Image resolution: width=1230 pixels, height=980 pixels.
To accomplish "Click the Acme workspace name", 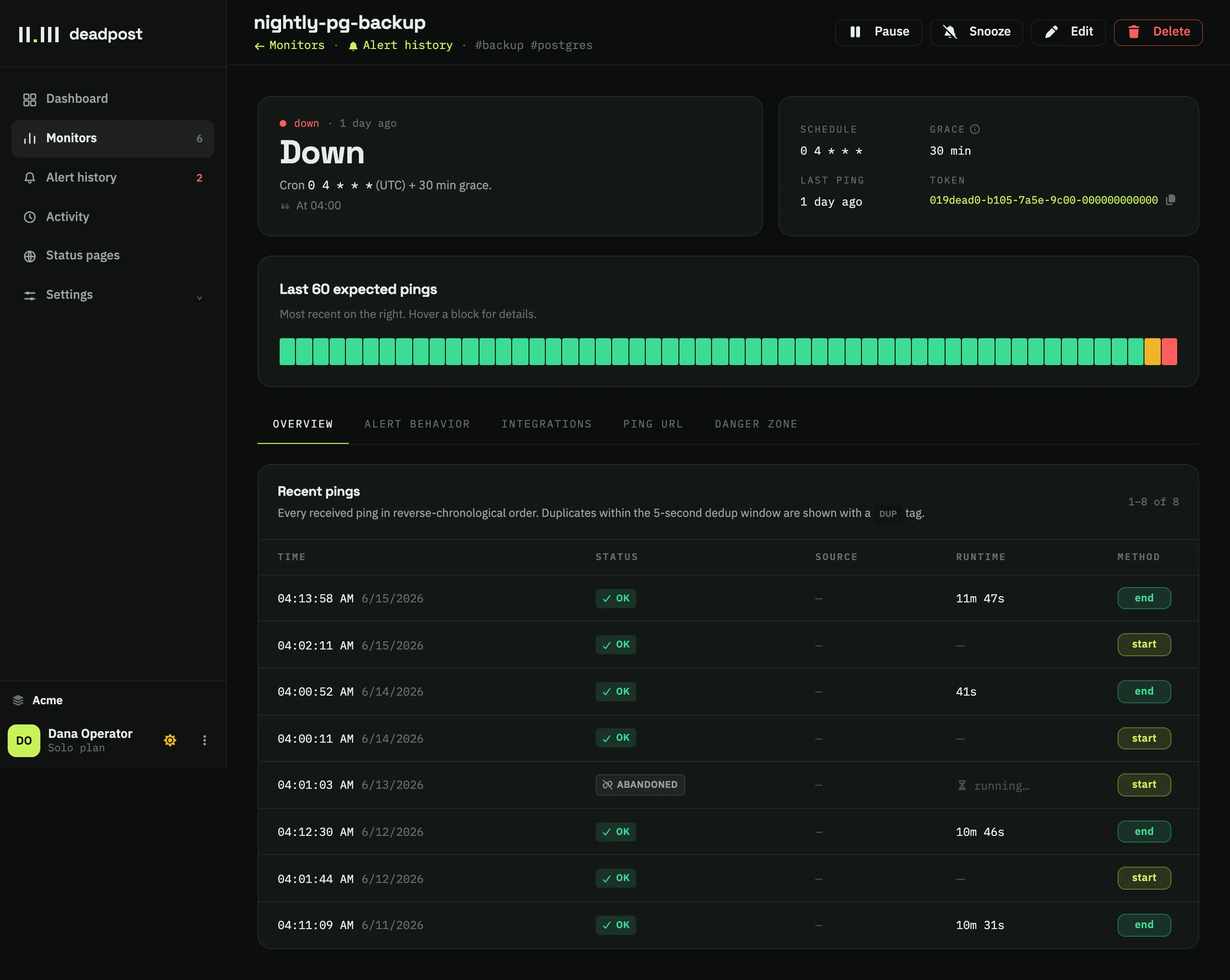I will [48, 700].
